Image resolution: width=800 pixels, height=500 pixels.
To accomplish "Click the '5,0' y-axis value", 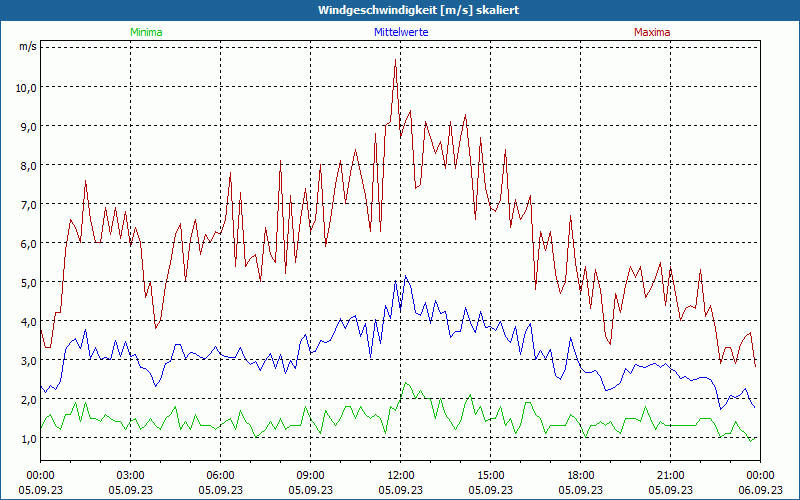I will point(29,282).
